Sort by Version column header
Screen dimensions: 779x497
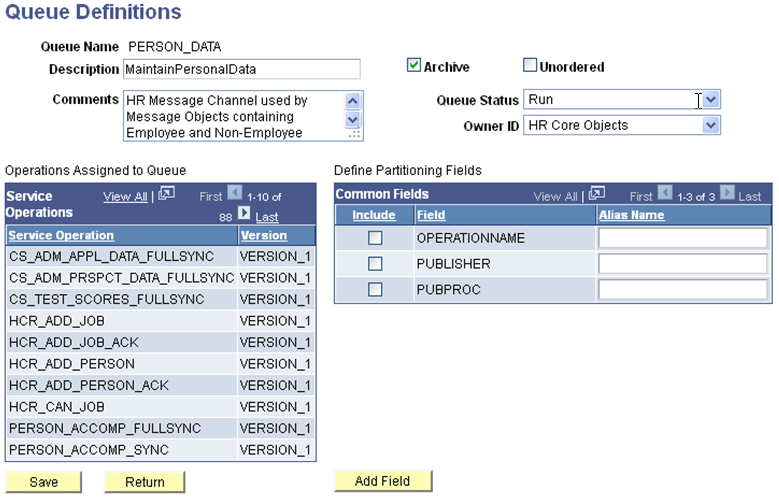pos(264,236)
